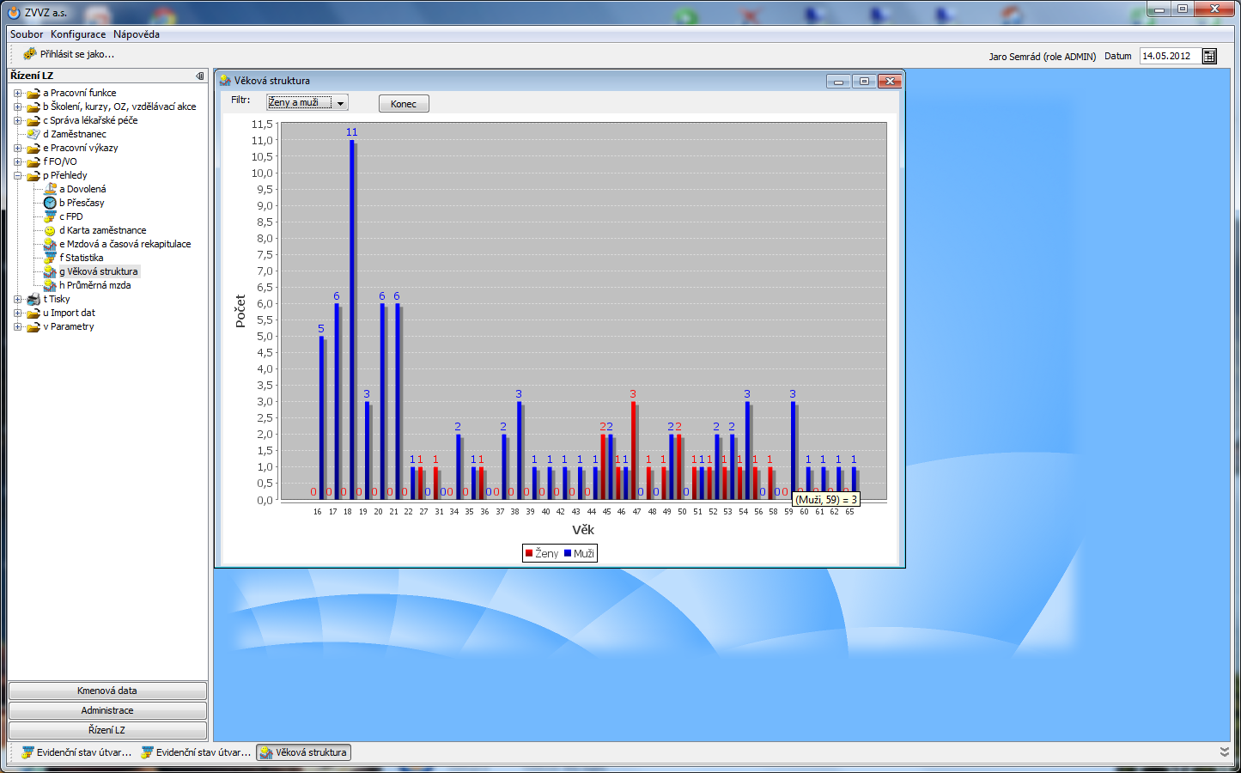This screenshot has width=1241, height=773.
Task: Click the smiley icon for Karta zaměstnance
Action: coord(50,231)
